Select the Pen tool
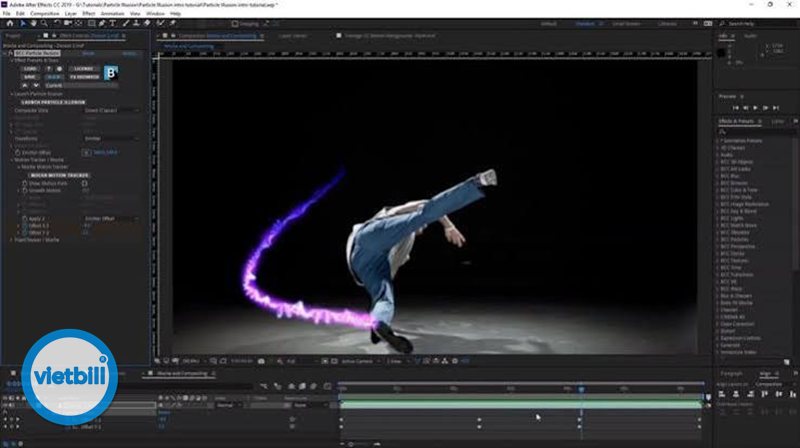800x448 pixels. click(x=102, y=23)
